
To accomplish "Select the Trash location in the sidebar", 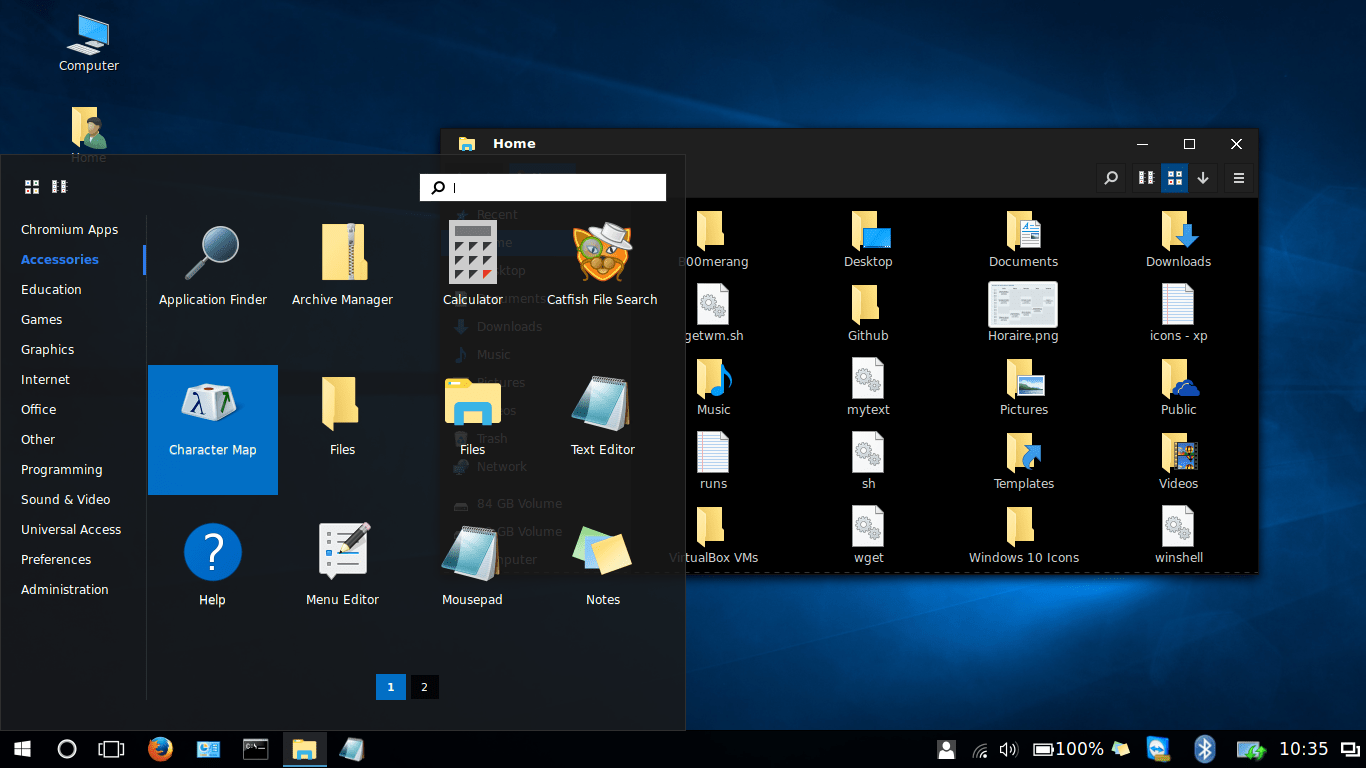I will [497, 438].
